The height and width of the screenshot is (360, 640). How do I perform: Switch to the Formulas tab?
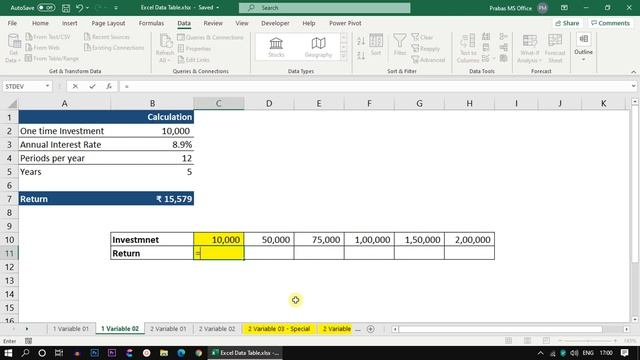click(x=151, y=23)
